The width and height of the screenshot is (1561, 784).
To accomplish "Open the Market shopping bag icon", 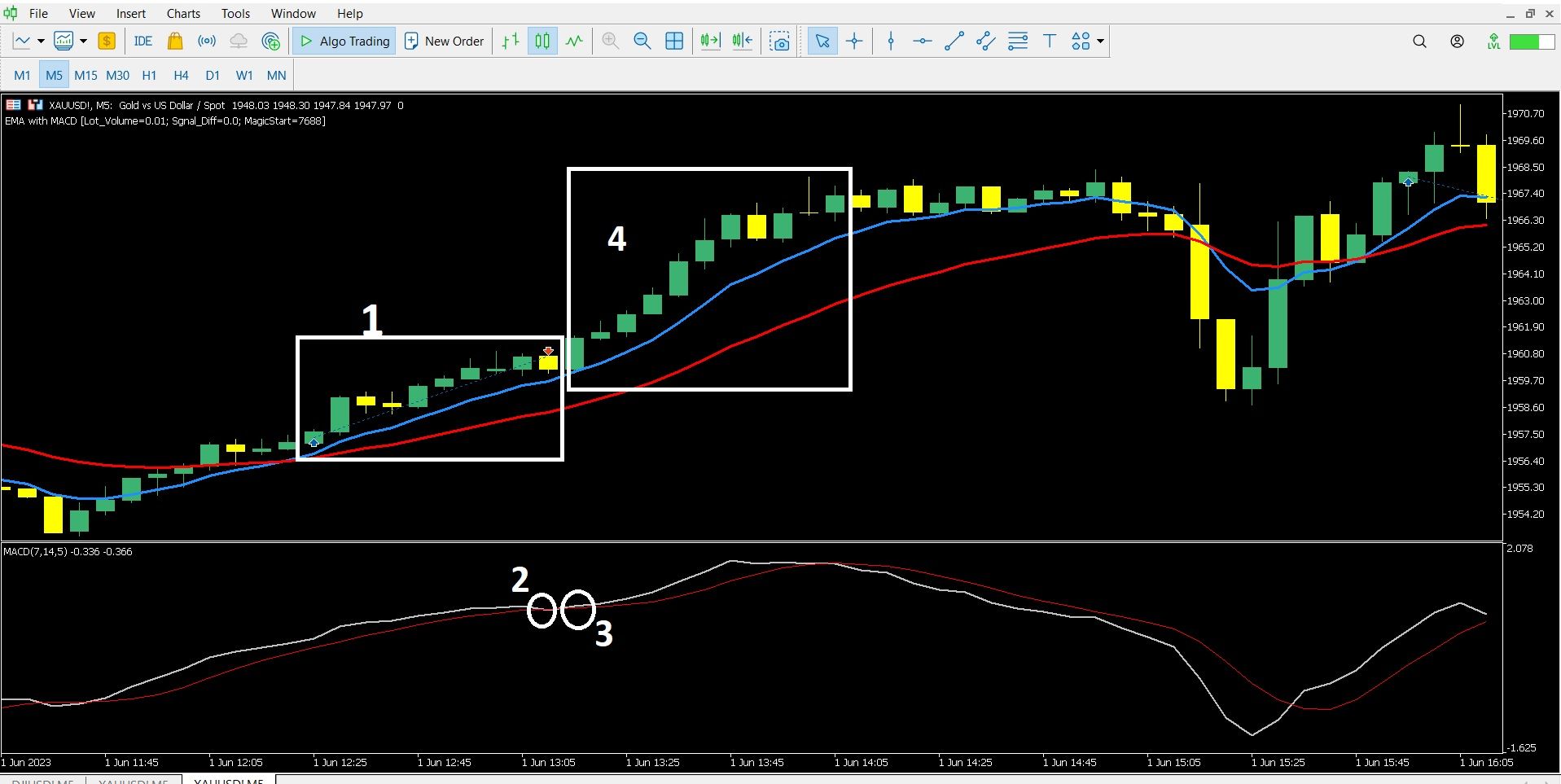I will (174, 41).
